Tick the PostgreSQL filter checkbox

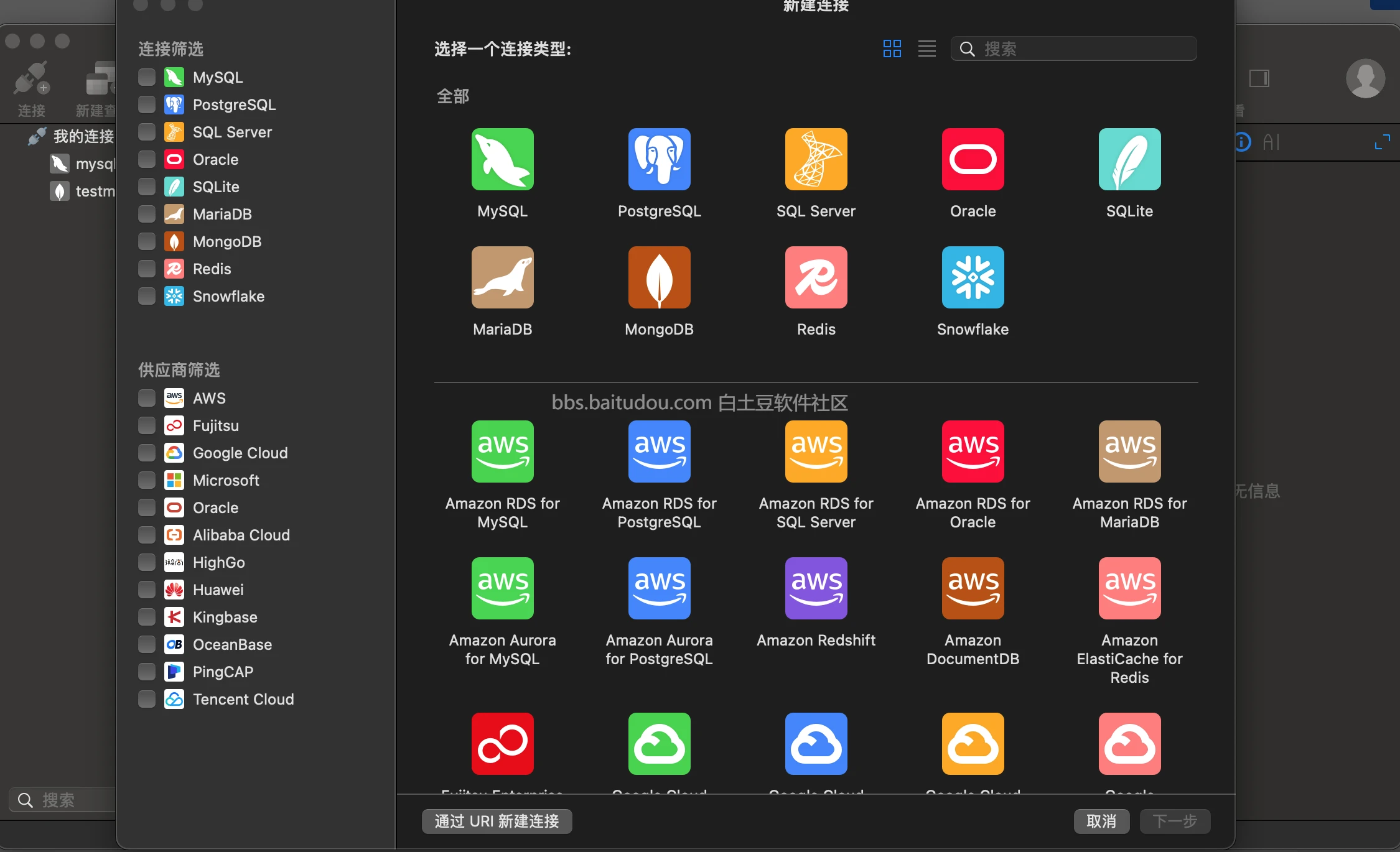tap(147, 104)
